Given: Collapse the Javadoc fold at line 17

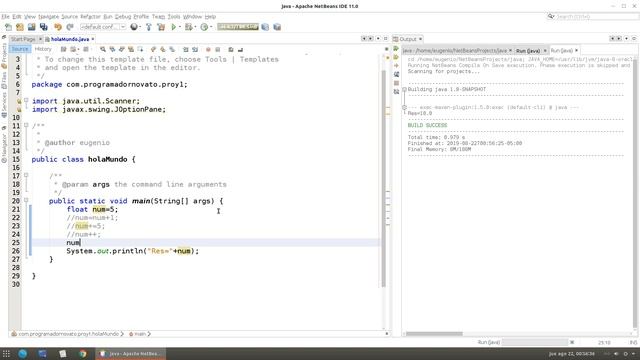Looking at the screenshot, I should pos(26,176).
